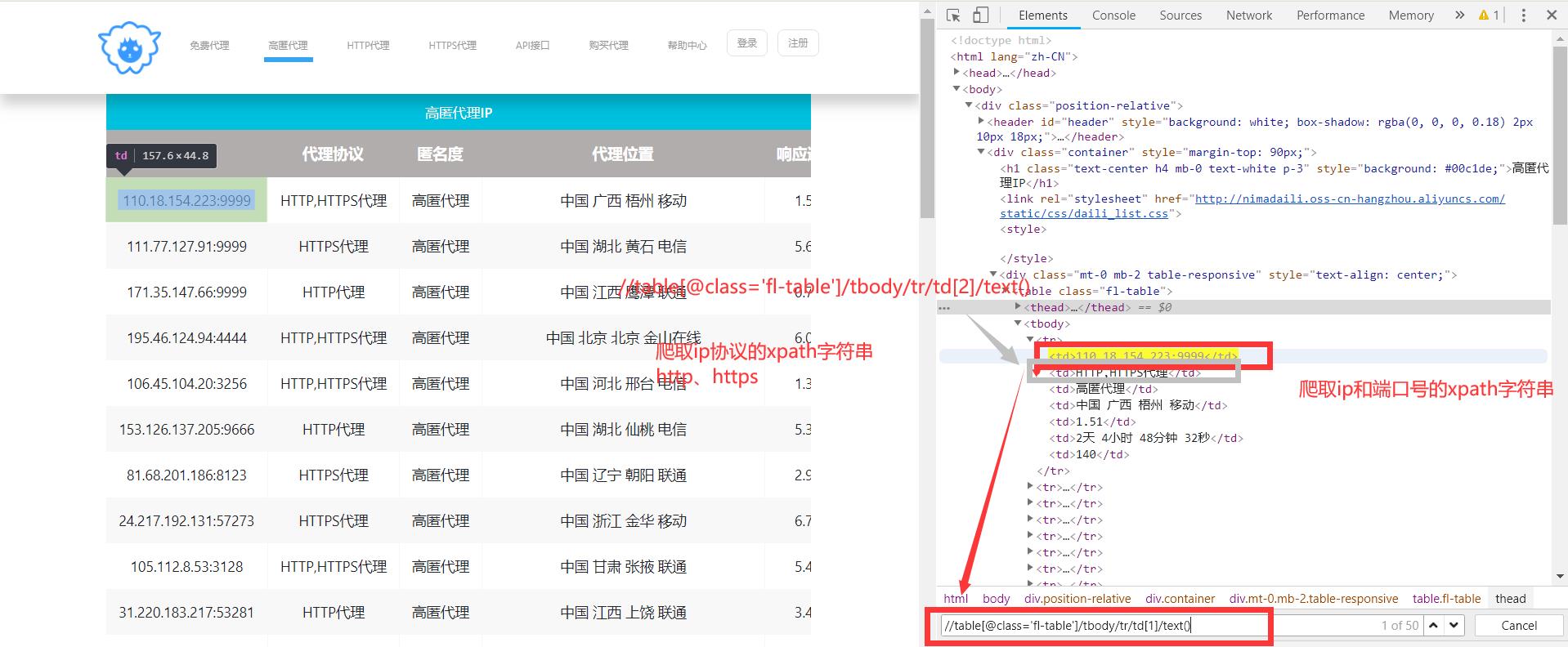Close the DevTools panel
This screenshot has width=1568, height=647.
(x=1552, y=16)
